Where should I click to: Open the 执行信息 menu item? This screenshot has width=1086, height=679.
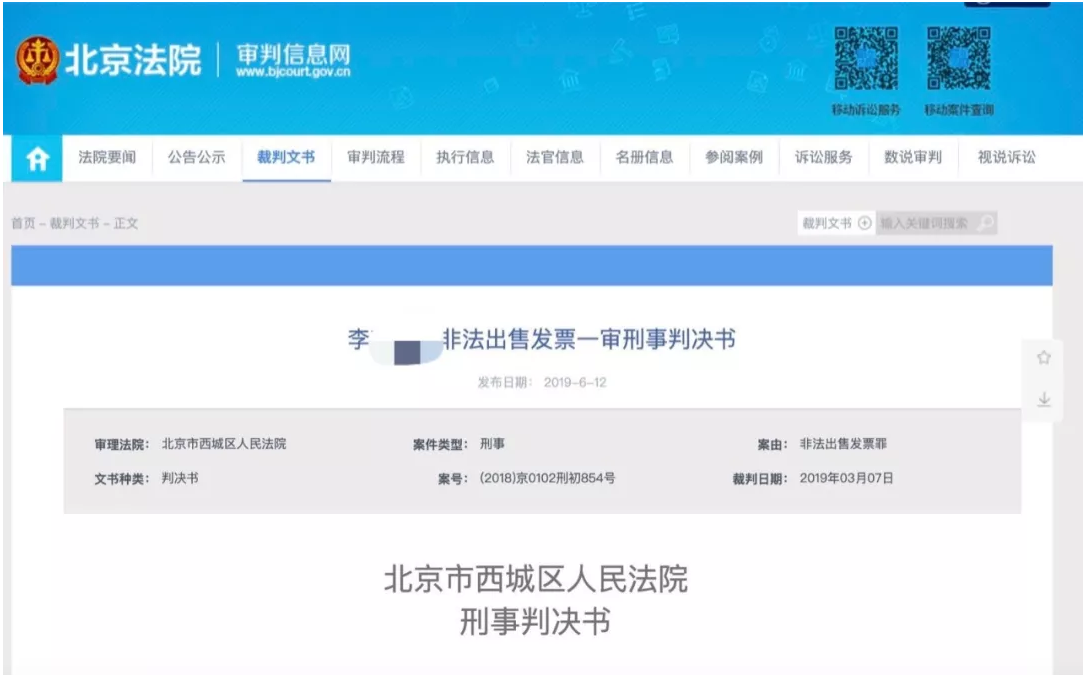point(465,157)
